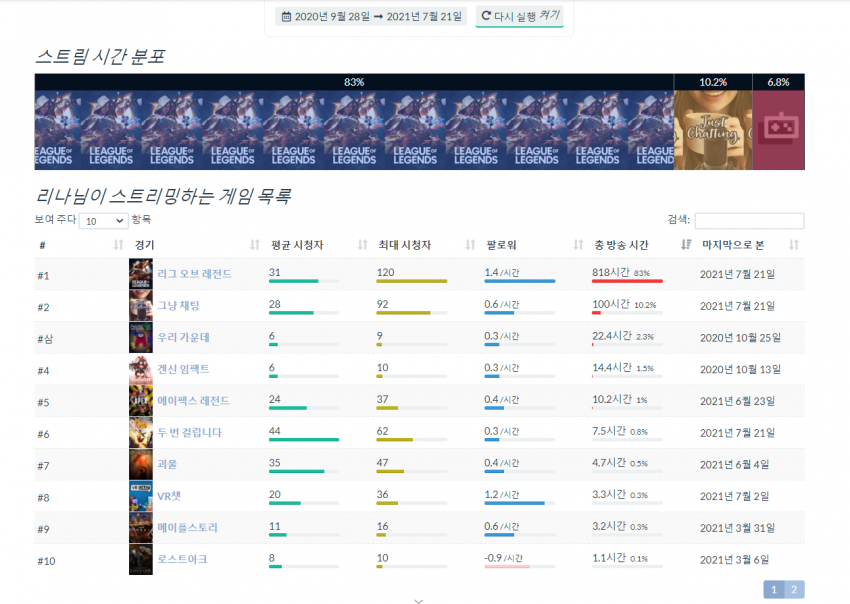The width and height of the screenshot is (850, 604).
Task: Sort table by 경기 game column
Action: click(197, 245)
